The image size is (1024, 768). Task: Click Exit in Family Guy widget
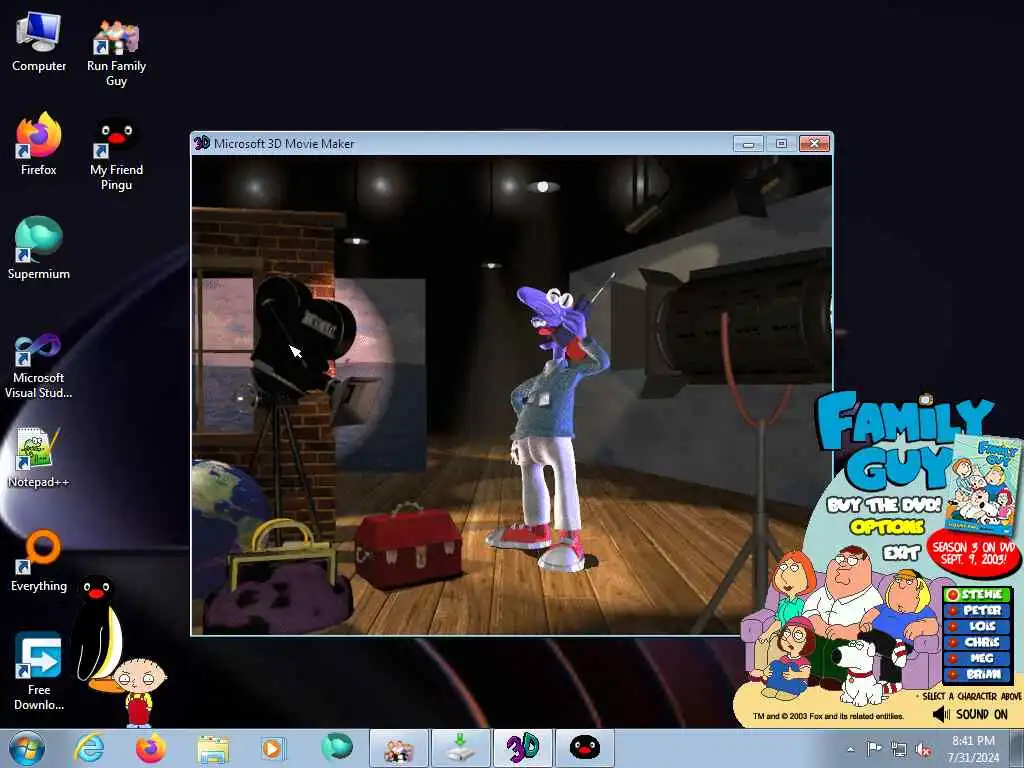pos(901,553)
